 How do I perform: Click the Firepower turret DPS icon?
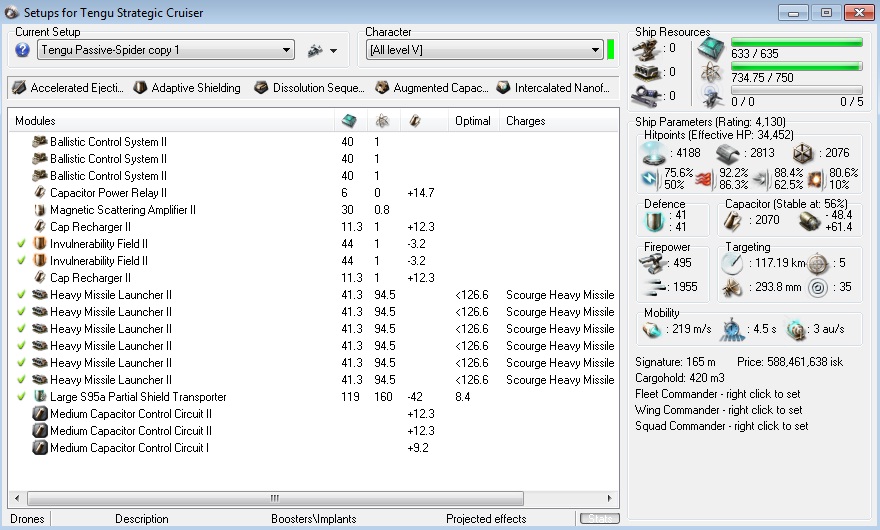[x=652, y=263]
